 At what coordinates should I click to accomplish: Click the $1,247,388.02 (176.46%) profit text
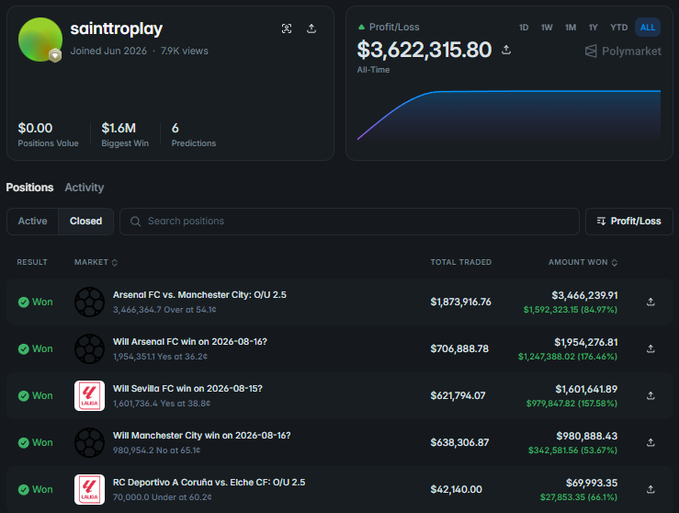[568, 357]
